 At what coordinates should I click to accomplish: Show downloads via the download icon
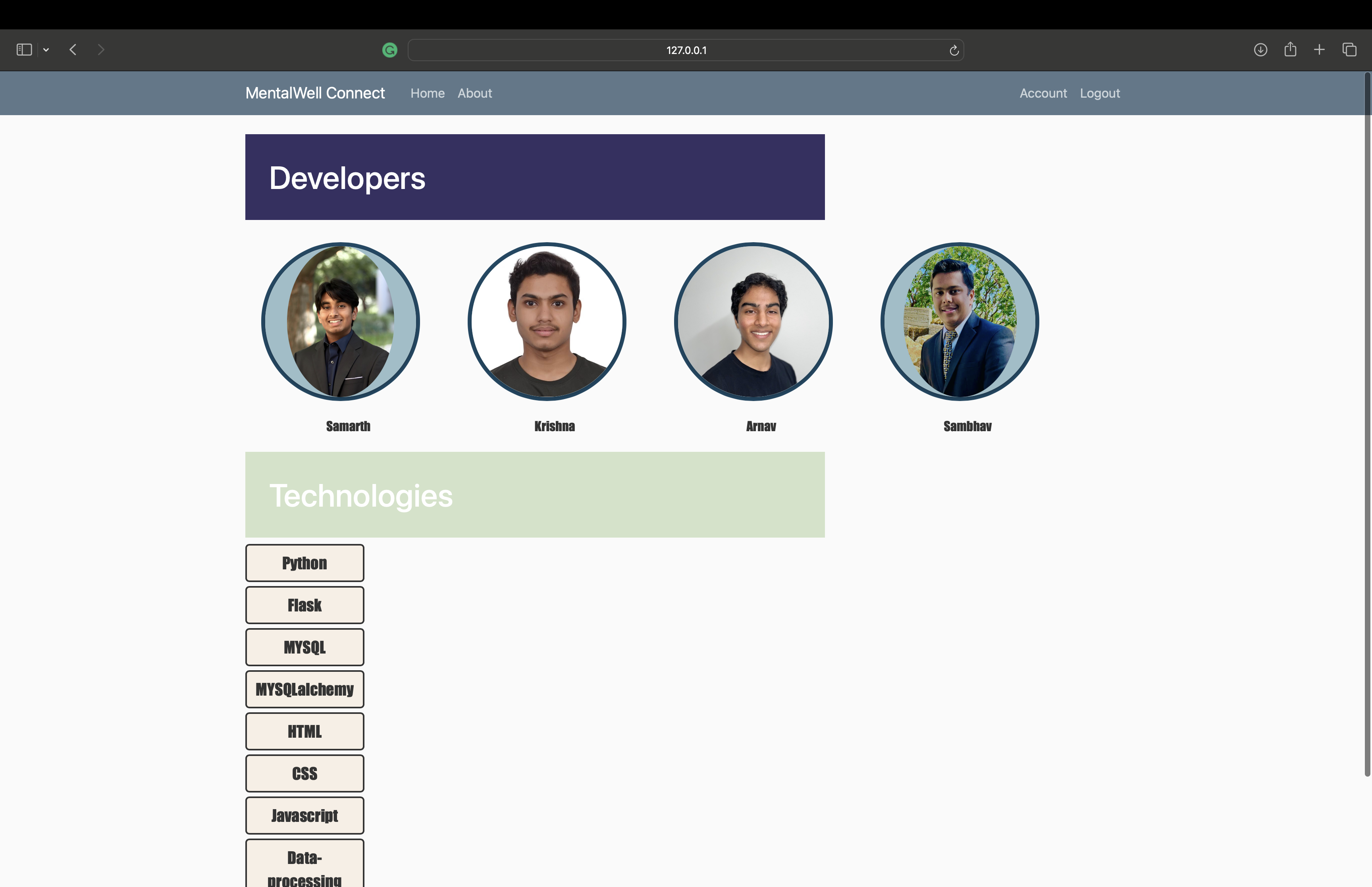pos(1260,50)
